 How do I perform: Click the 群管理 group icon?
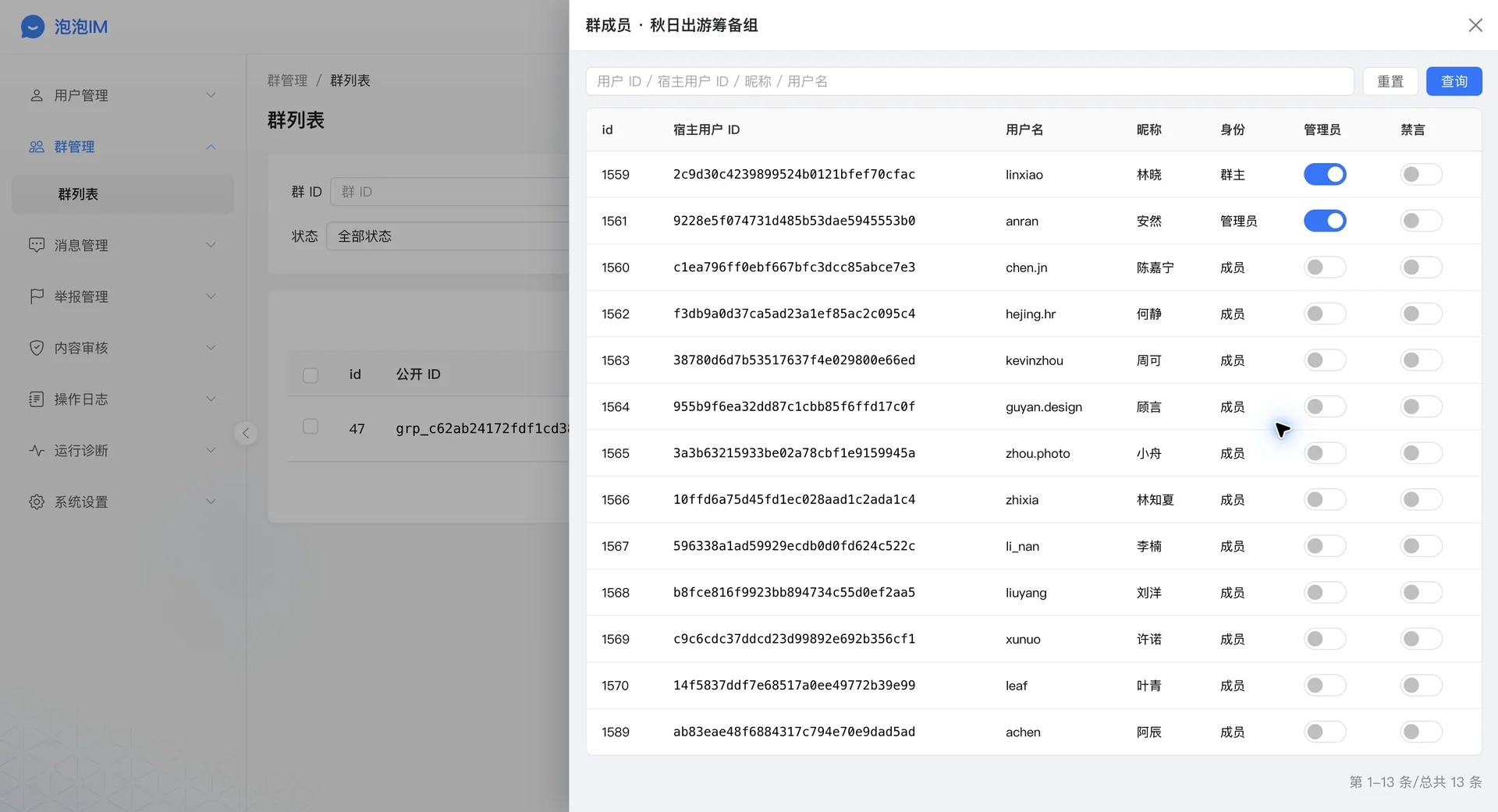[x=37, y=147]
